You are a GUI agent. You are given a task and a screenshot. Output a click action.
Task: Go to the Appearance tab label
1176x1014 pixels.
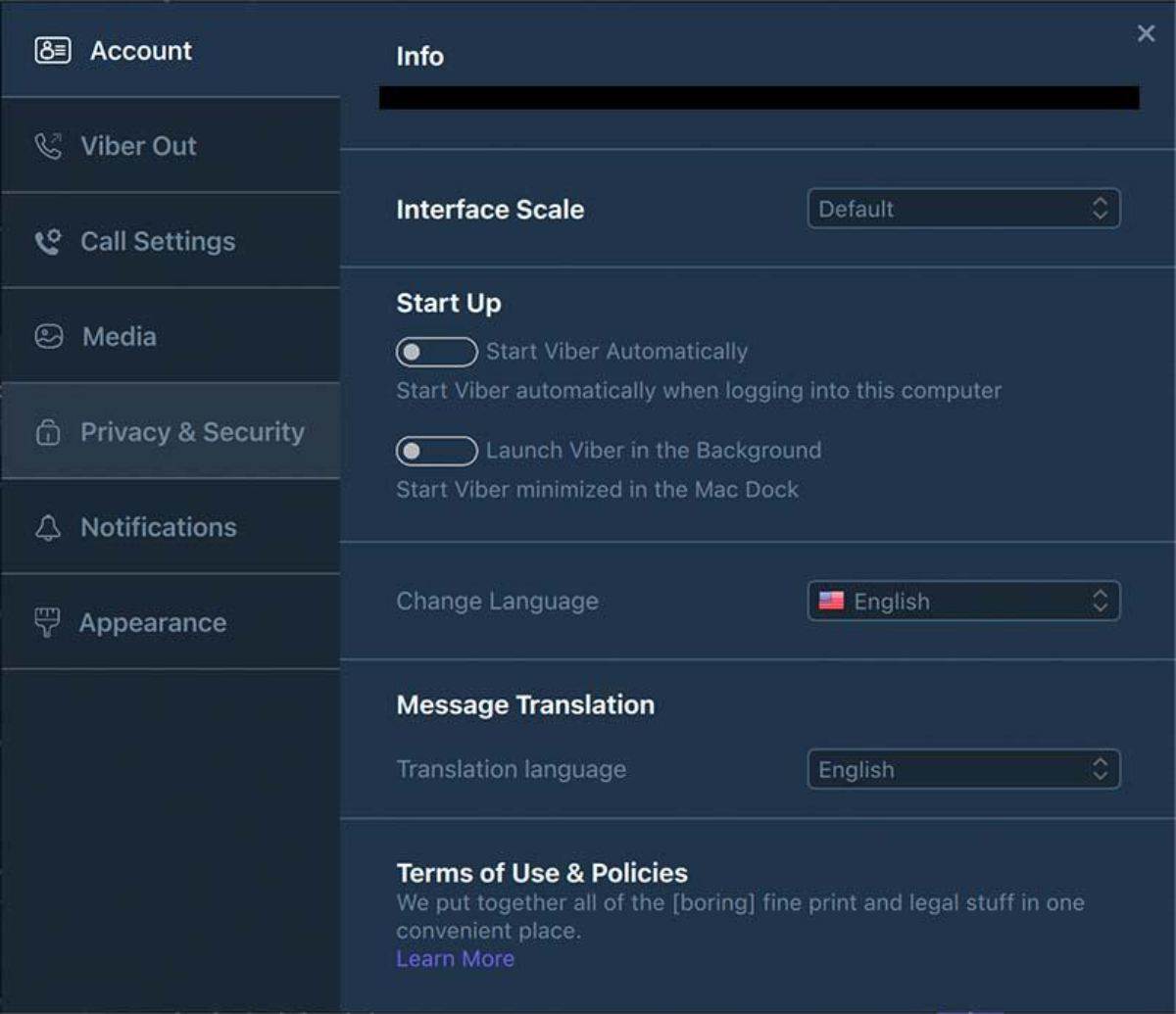coord(153,623)
